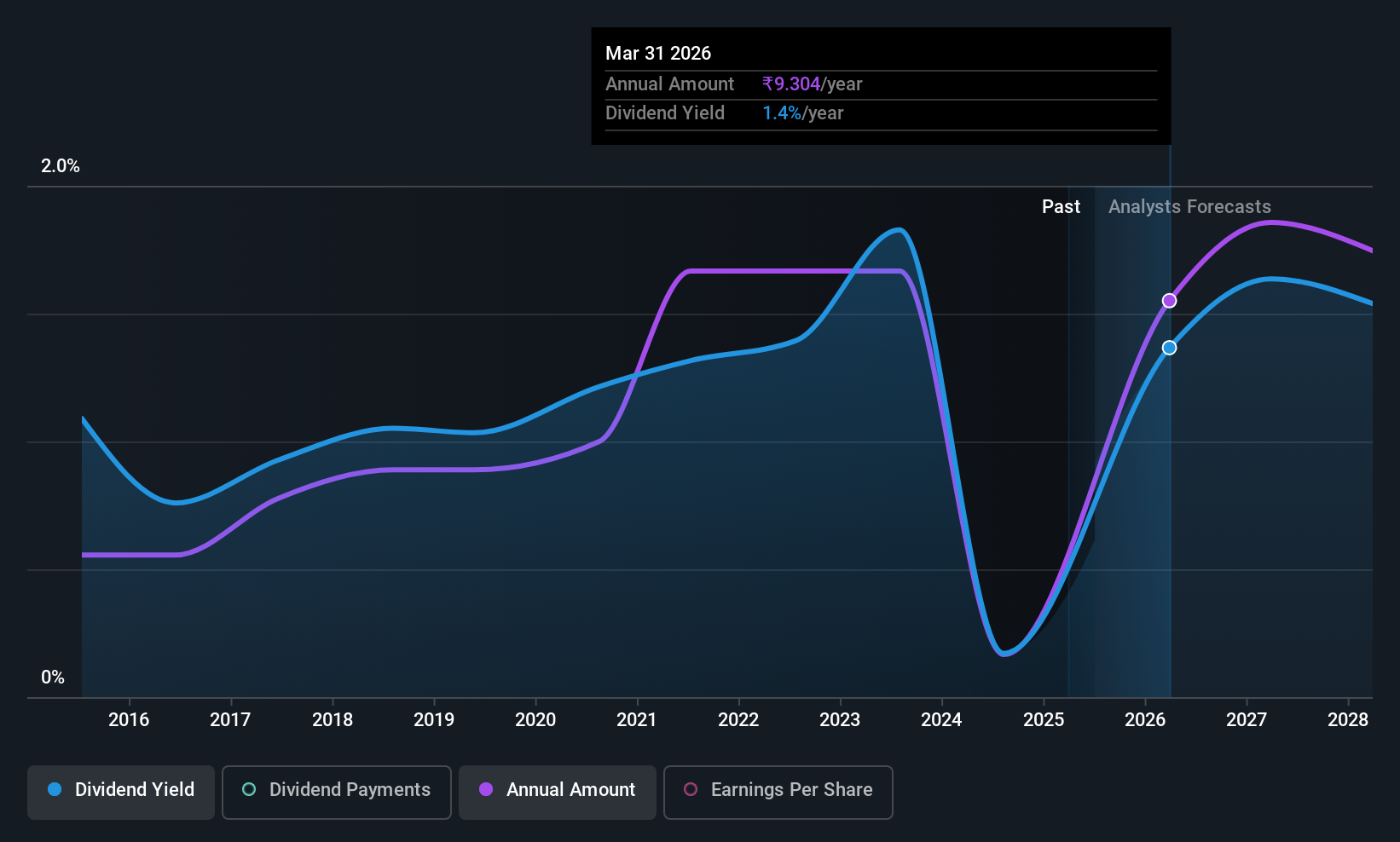Click the 2016 x-axis label
The image size is (1400, 842).
(129, 720)
